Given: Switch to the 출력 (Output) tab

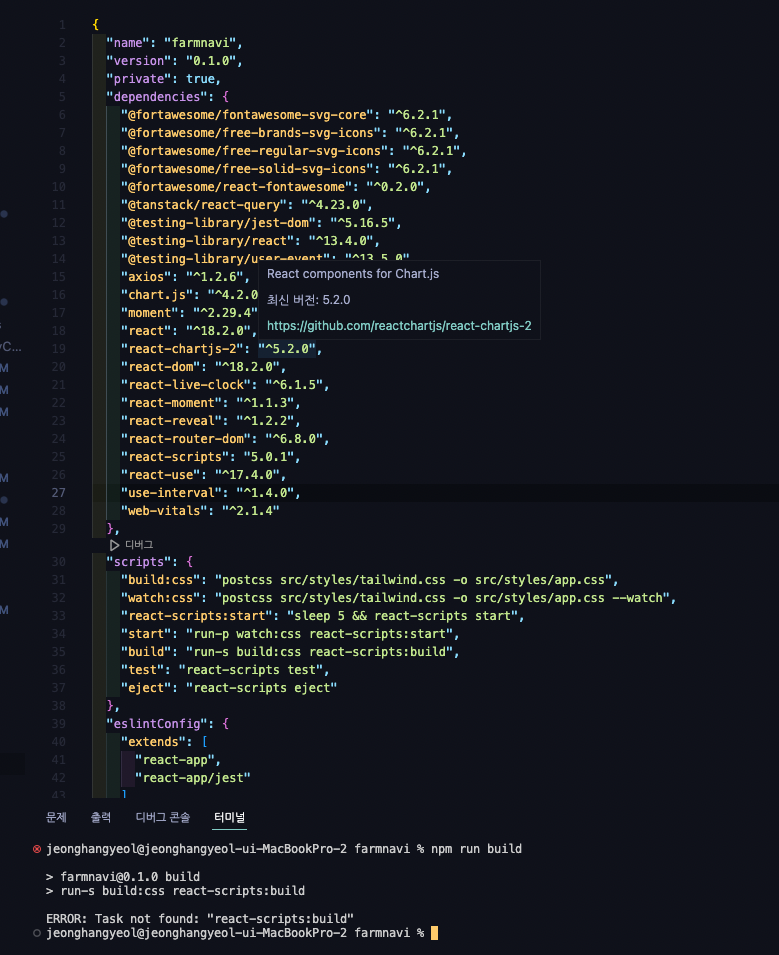Looking at the screenshot, I should click(100, 817).
